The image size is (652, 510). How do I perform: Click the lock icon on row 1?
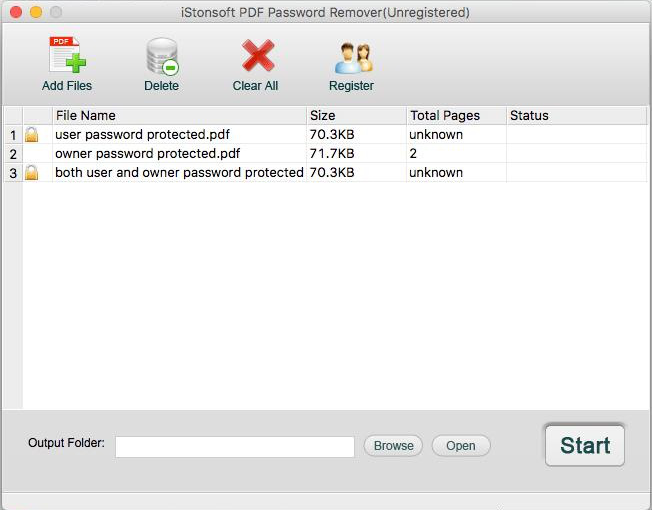coord(32,135)
